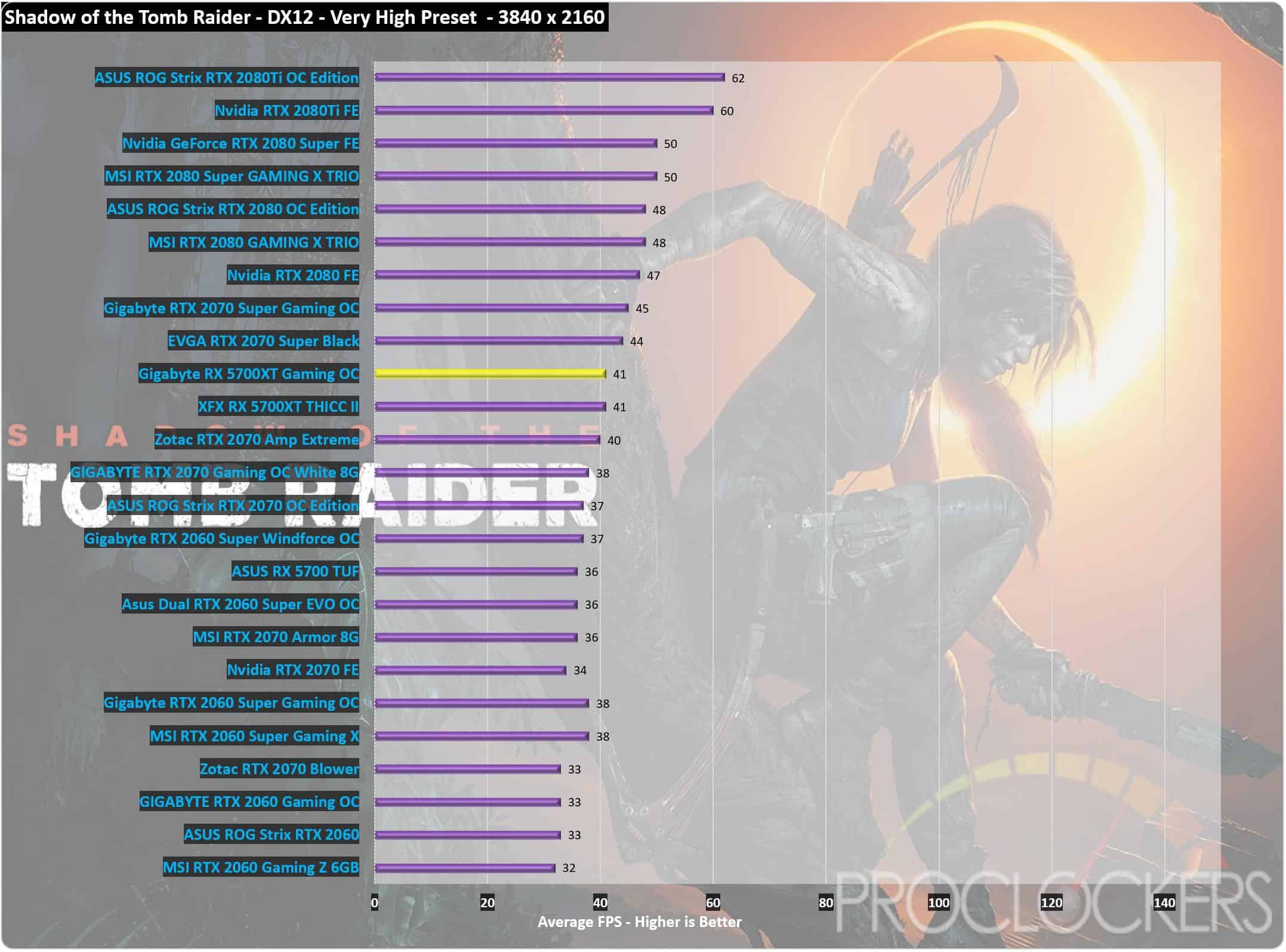Click the value 60 data label
Screen dimensions: 1286x952
(727, 111)
